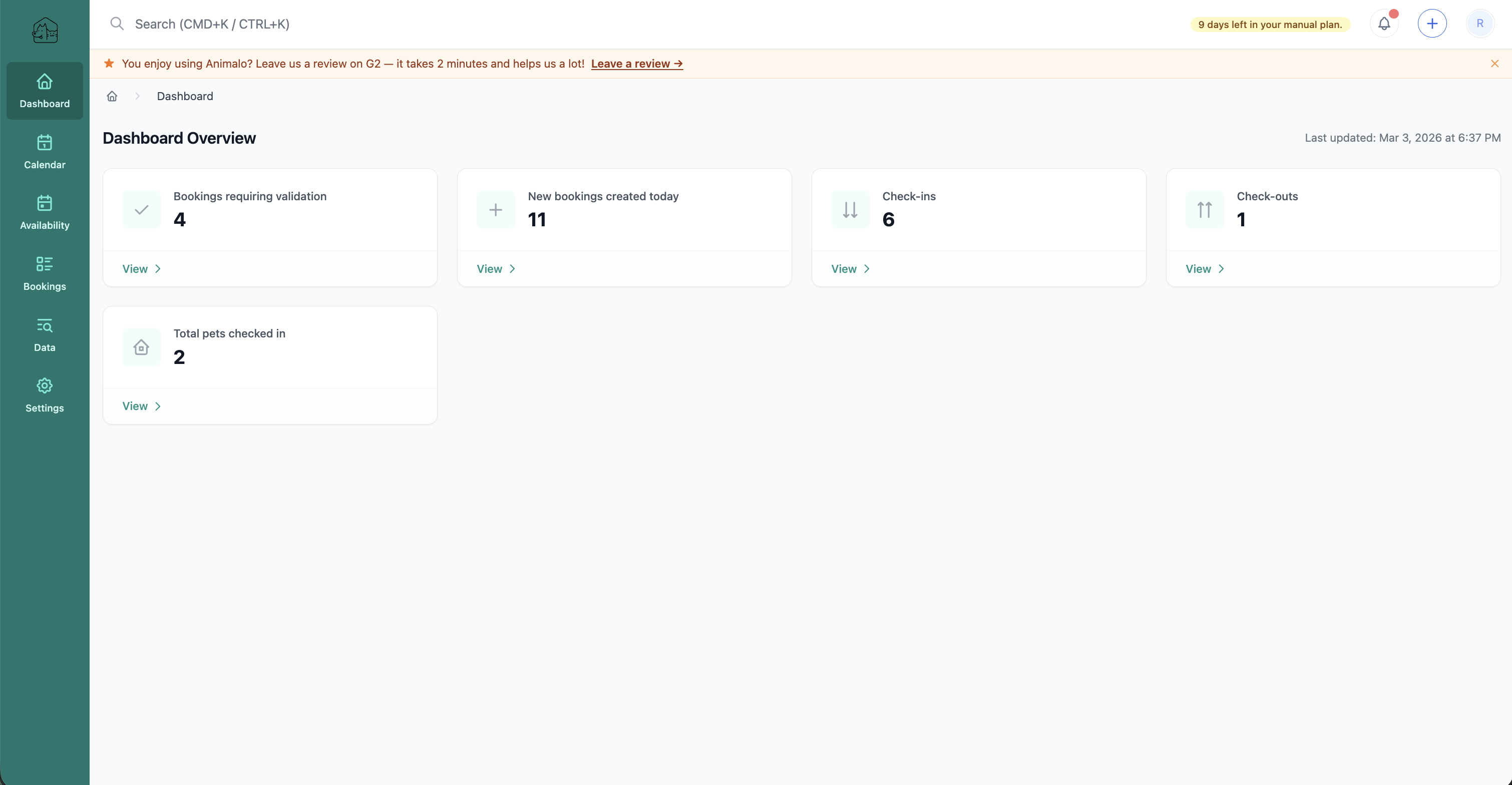View the Check-outs list
Image resolution: width=1512 pixels, height=785 pixels.
coord(1205,269)
